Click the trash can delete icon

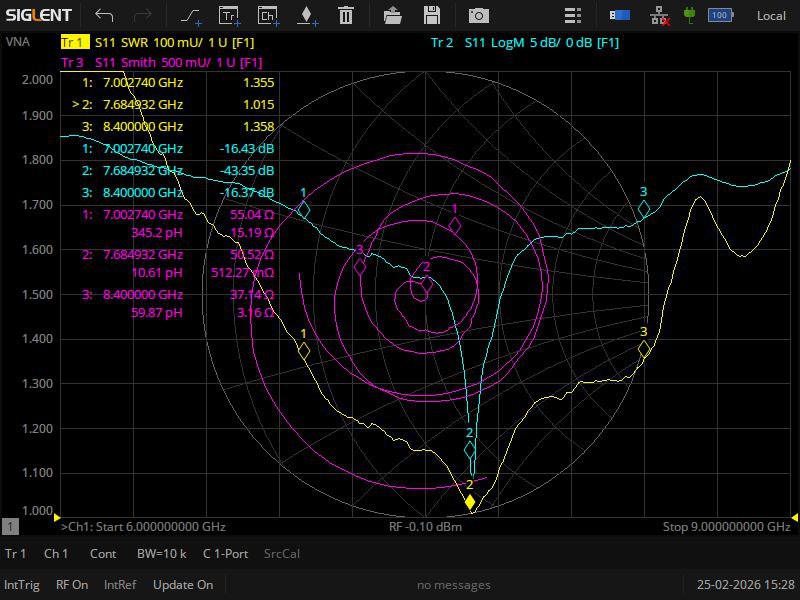point(345,15)
